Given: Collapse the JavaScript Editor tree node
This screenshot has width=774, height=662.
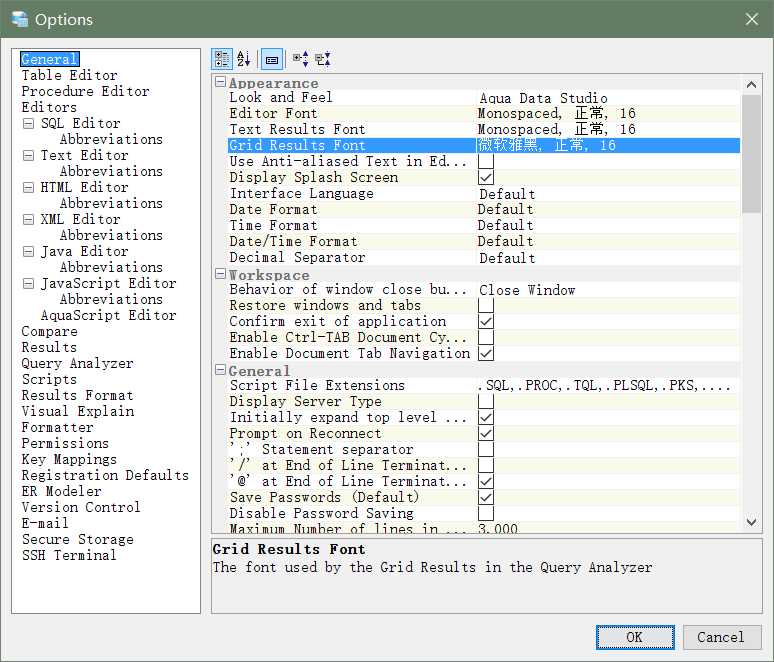Looking at the screenshot, I should point(29,283).
